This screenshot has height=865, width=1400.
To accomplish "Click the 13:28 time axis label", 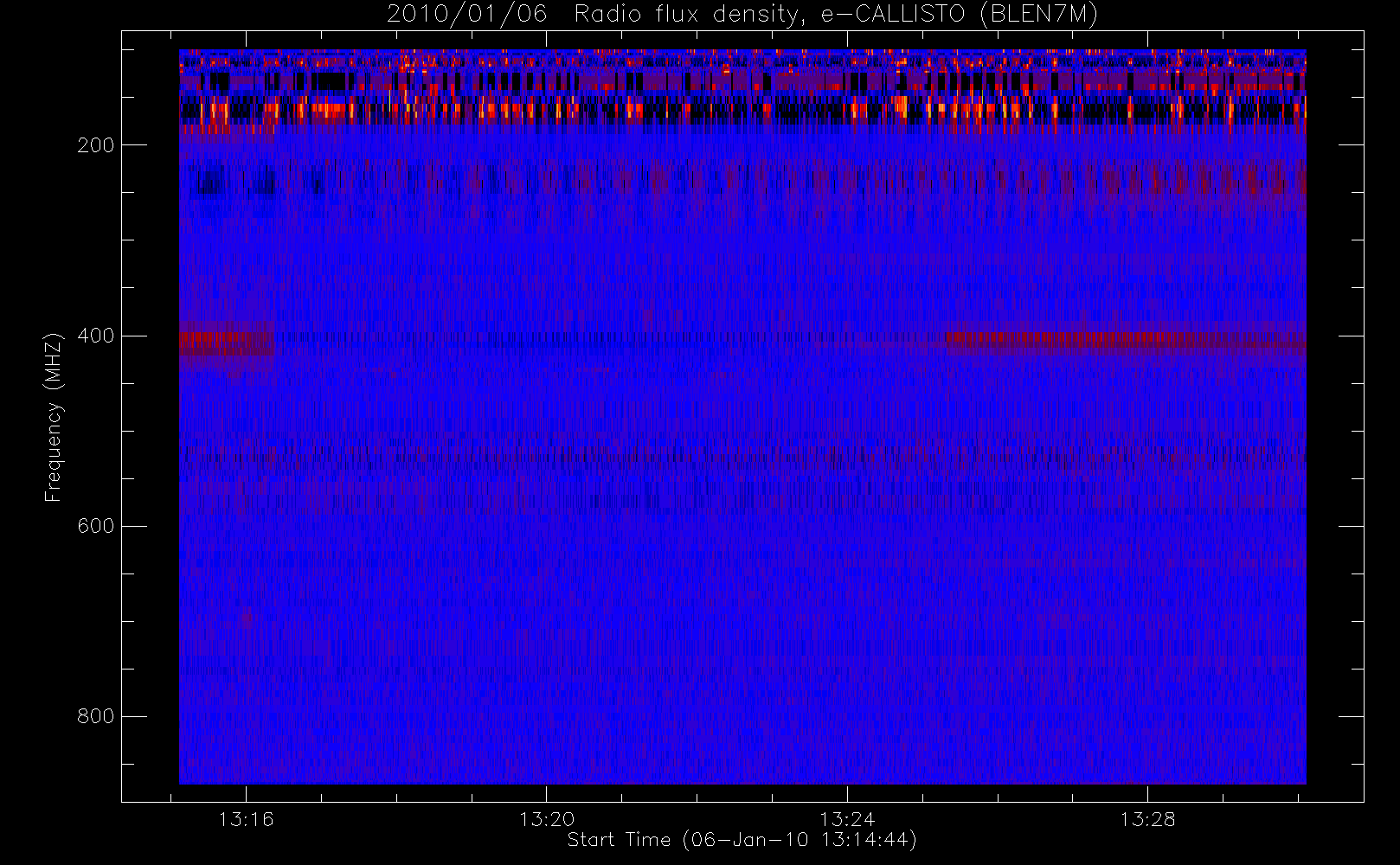I will tap(1147, 819).
